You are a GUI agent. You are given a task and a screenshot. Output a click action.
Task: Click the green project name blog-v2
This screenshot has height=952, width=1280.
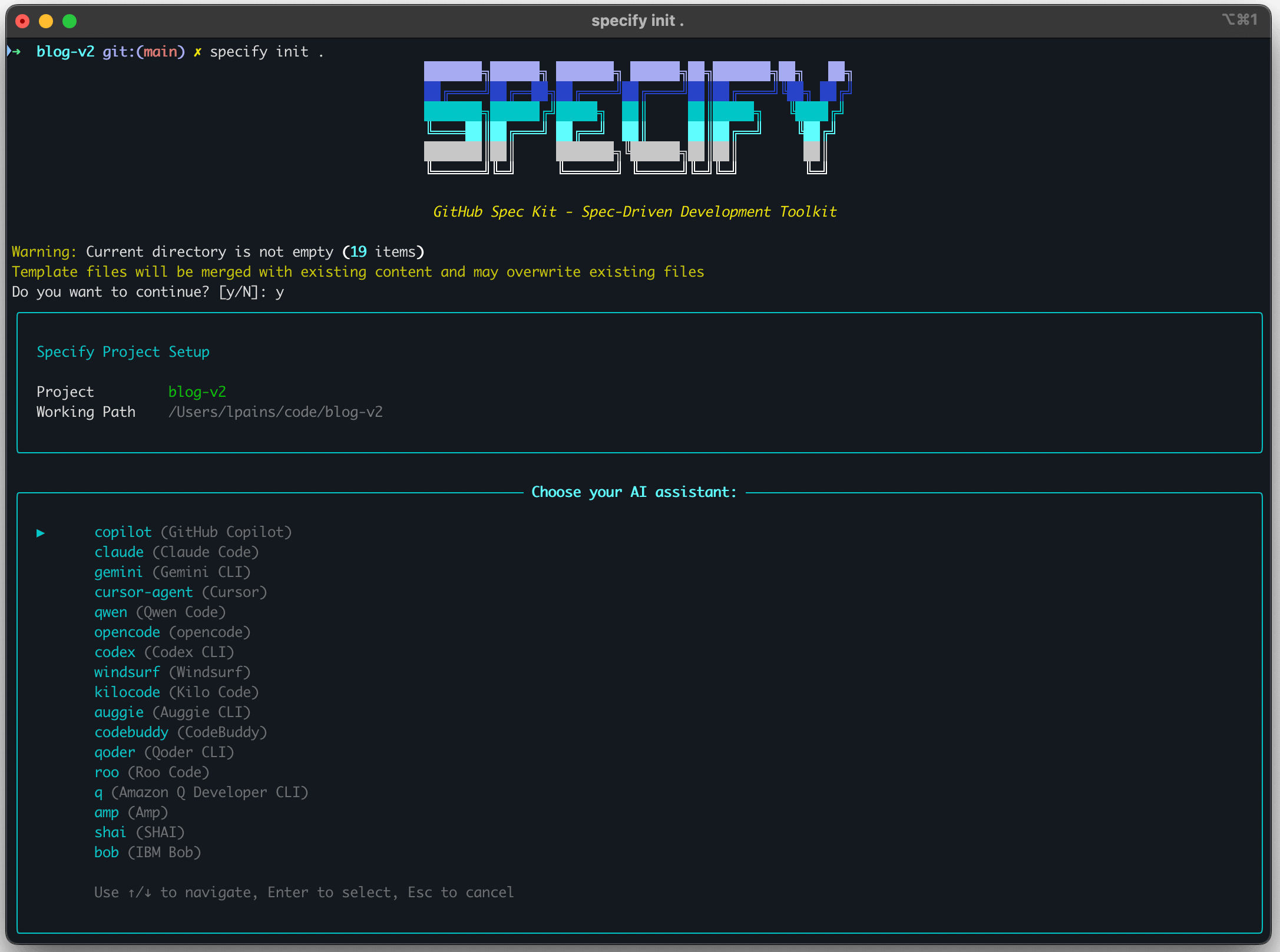(x=197, y=391)
